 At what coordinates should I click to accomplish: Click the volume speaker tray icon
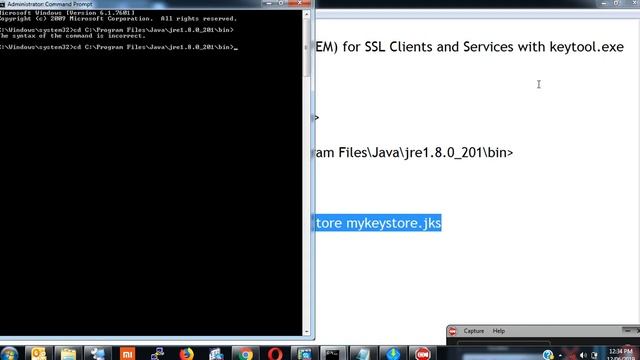tap(583, 355)
